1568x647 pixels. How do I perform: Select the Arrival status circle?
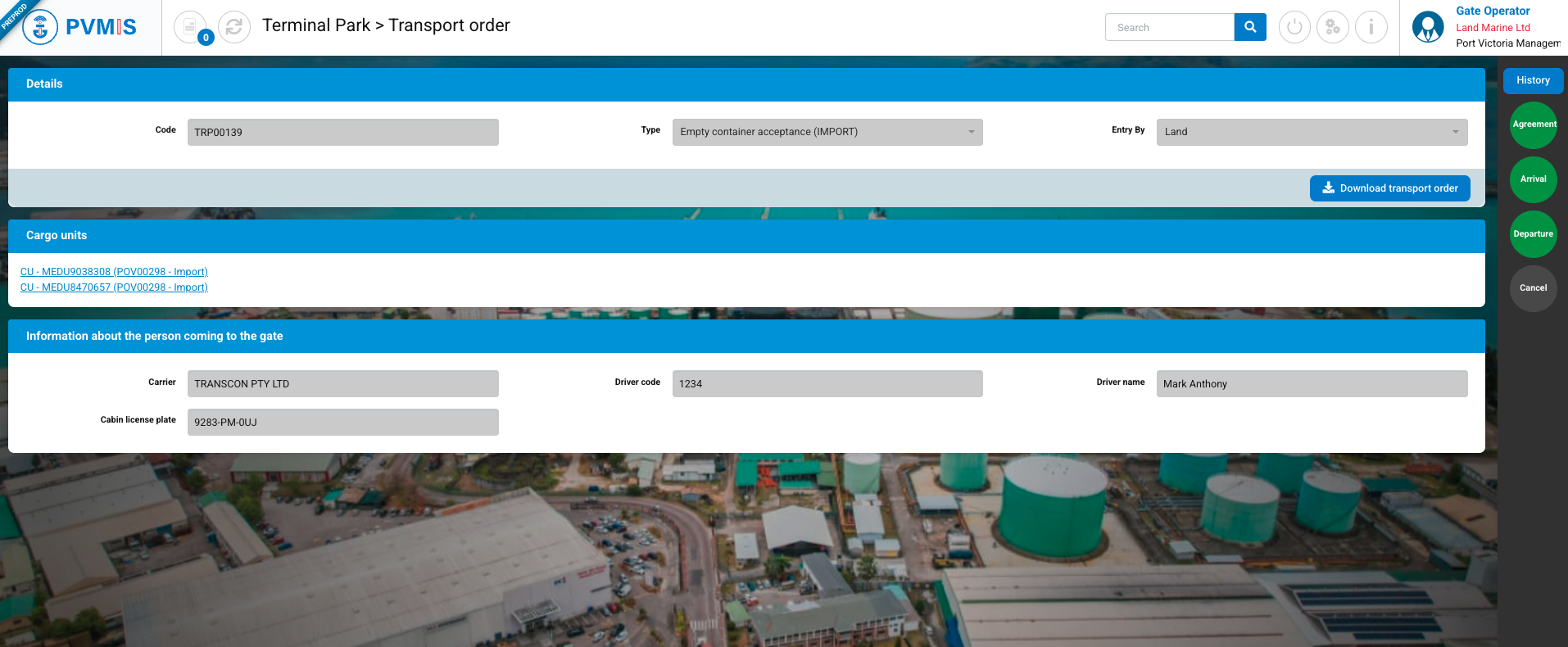(x=1534, y=179)
